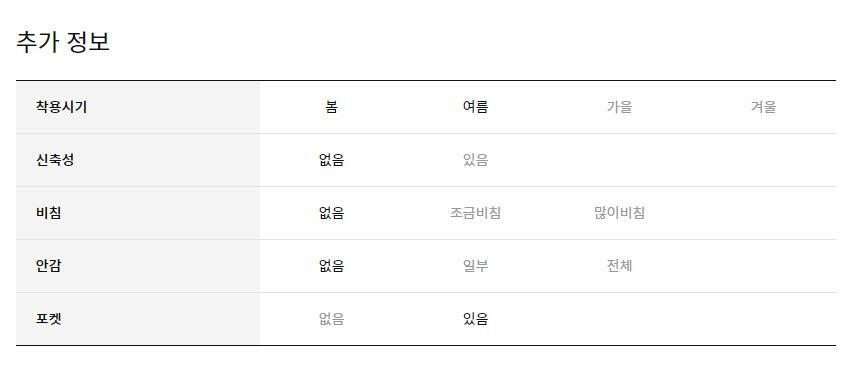
Task: Click the 비침 row label
Action: pyautogui.click(x=49, y=213)
